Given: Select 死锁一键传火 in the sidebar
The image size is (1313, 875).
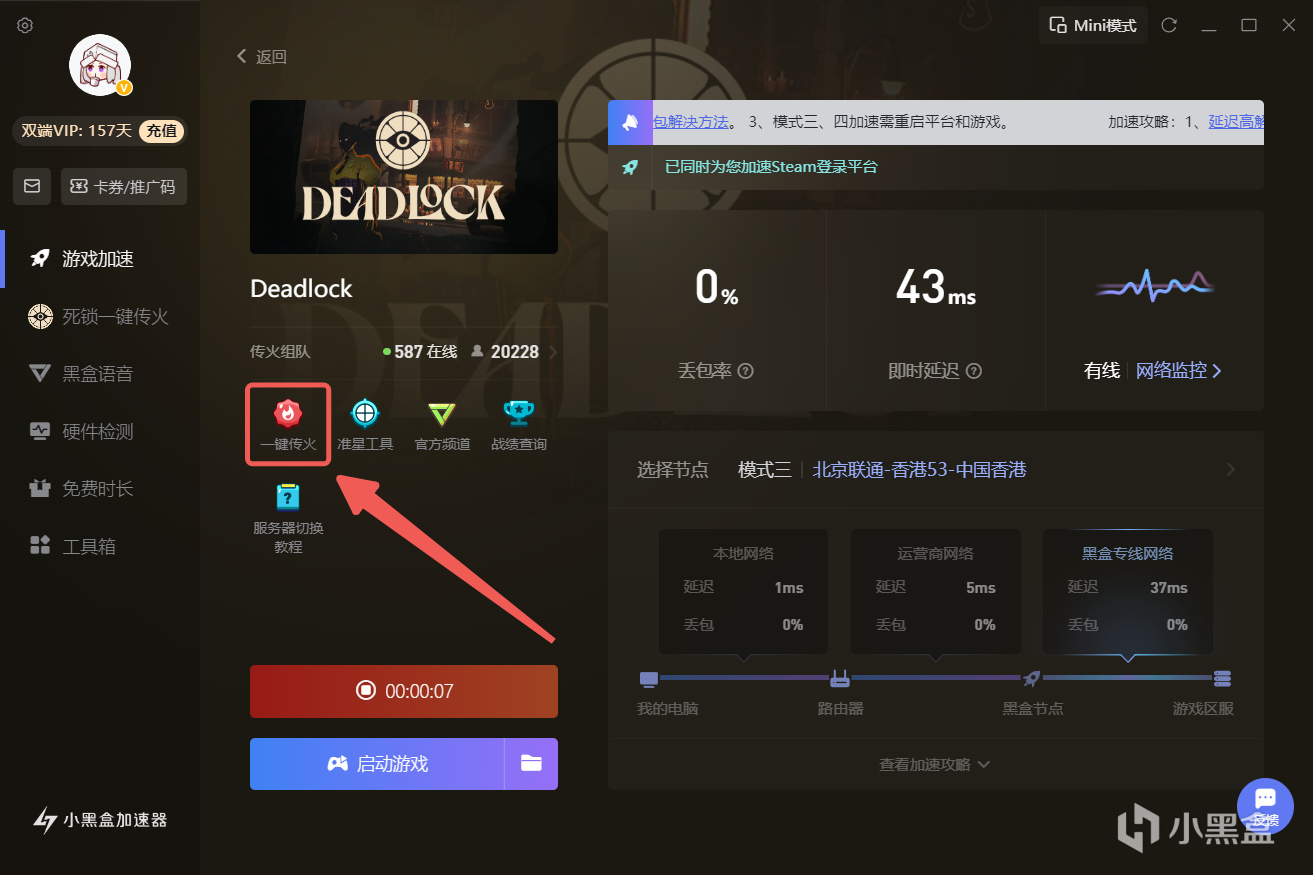Looking at the screenshot, I should [x=100, y=317].
